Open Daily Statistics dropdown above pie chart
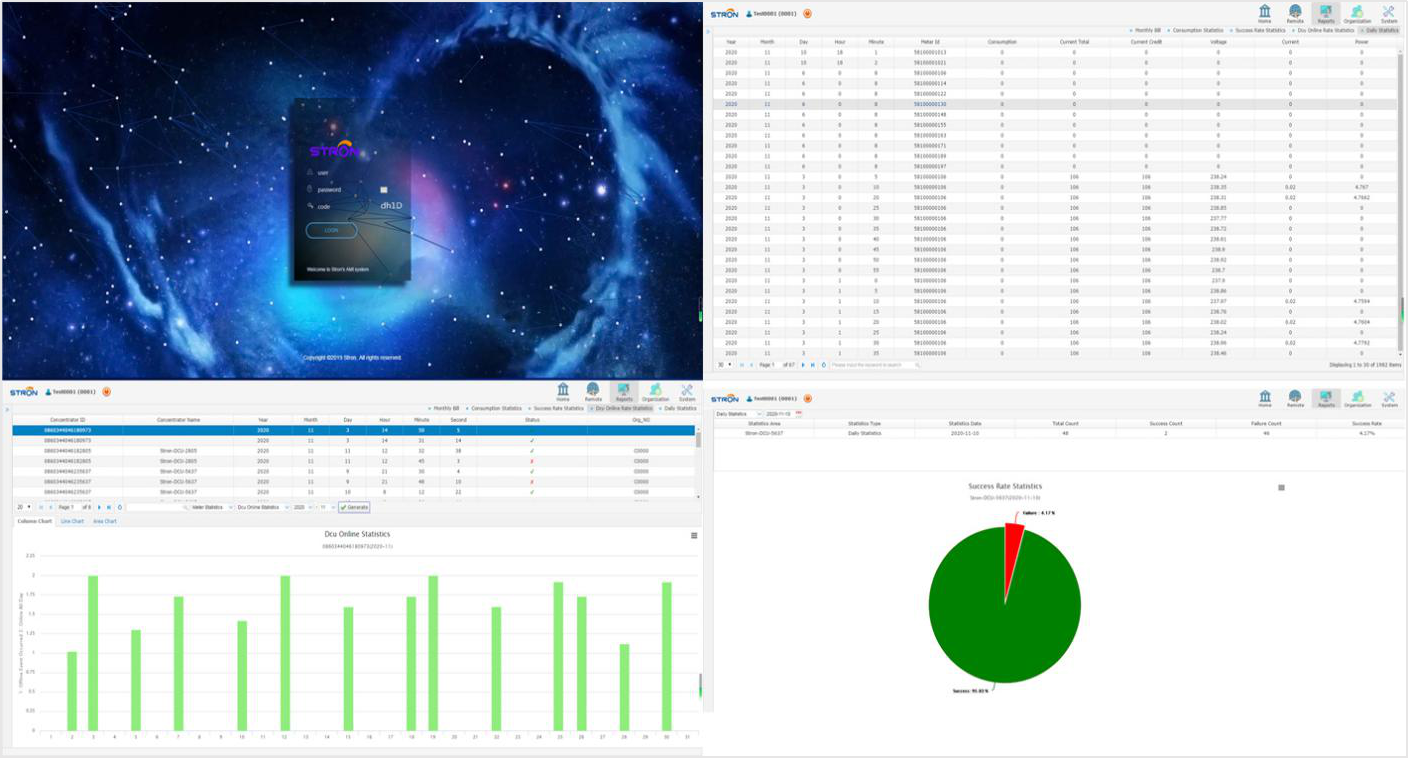This screenshot has width=1409, height=760. coord(758,413)
